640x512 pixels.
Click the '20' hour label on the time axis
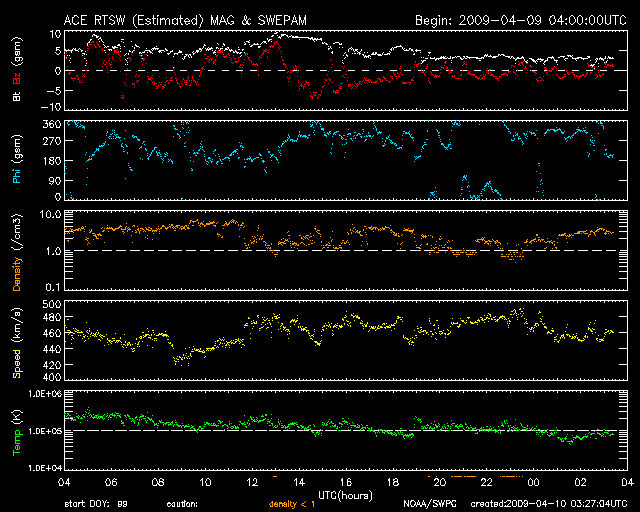(440, 482)
